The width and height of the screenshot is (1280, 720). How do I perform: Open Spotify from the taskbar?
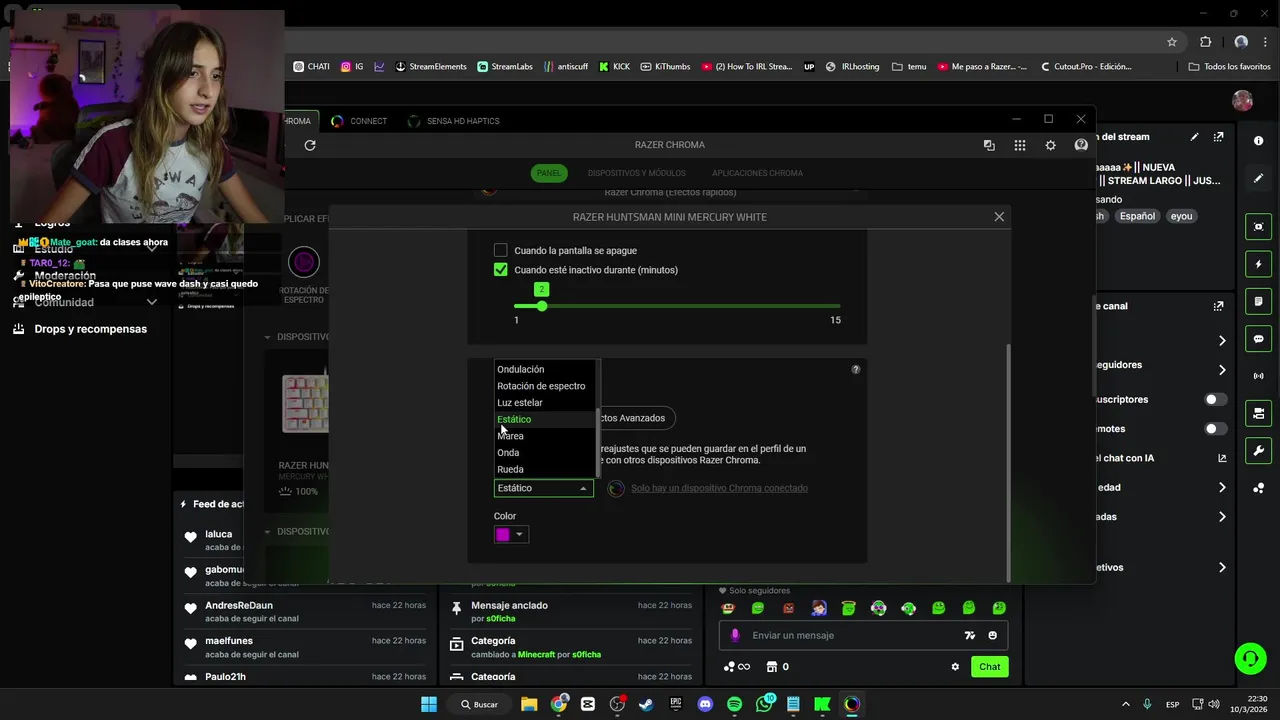tap(735, 704)
